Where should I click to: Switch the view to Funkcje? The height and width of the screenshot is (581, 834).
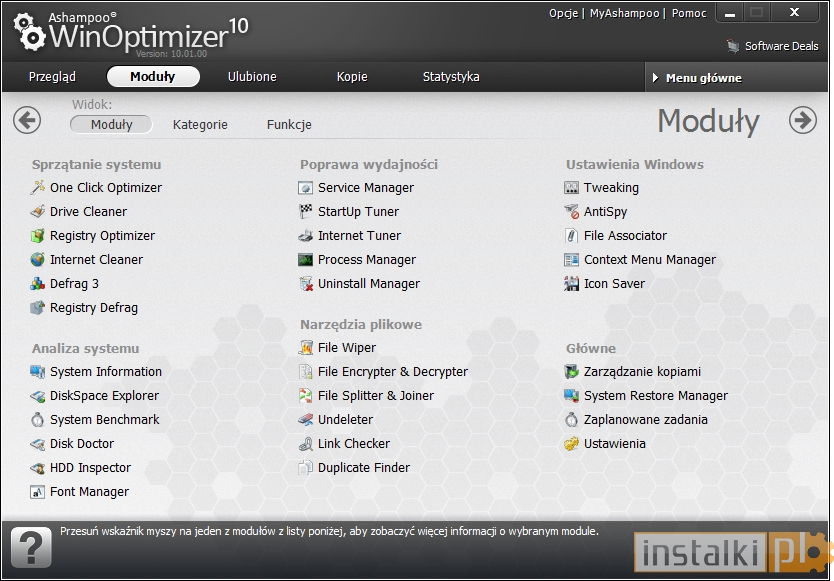[289, 125]
